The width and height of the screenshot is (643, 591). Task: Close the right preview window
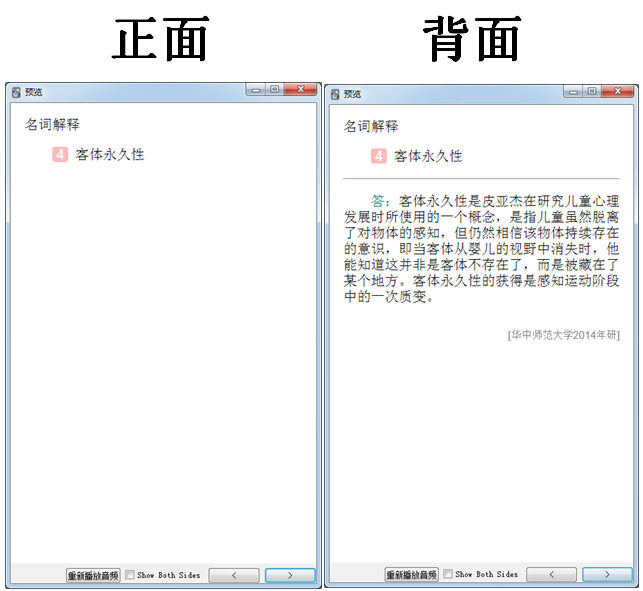pyautogui.click(x=618, y=91)
